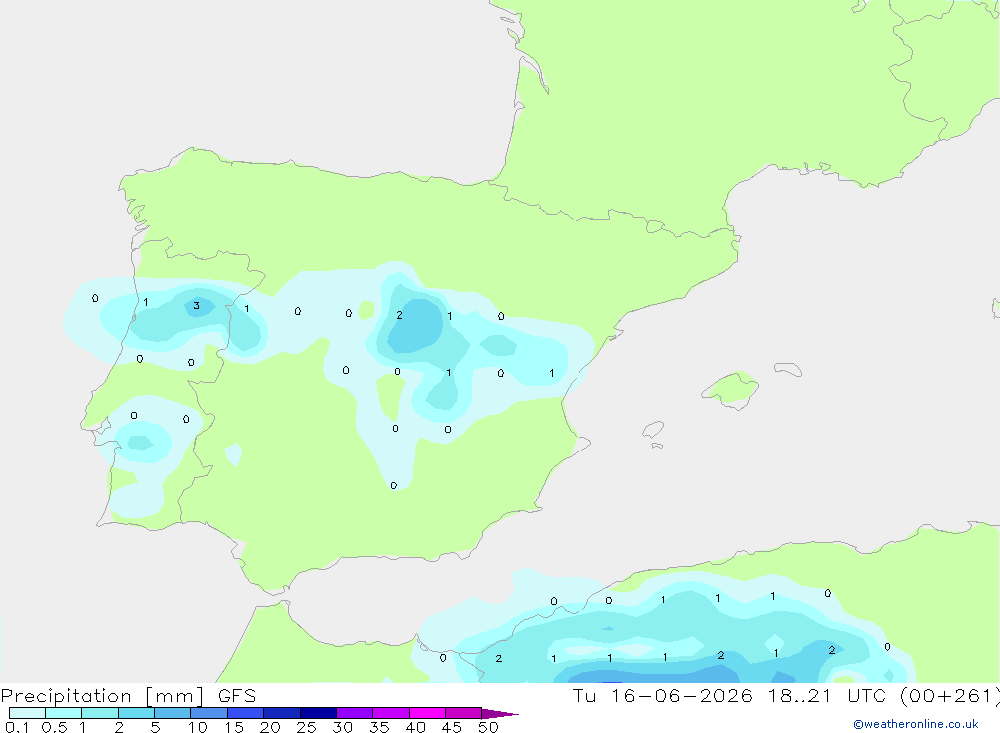
Task: Choose the 2–5 mm legend color swatch
Action: [136, 713]
